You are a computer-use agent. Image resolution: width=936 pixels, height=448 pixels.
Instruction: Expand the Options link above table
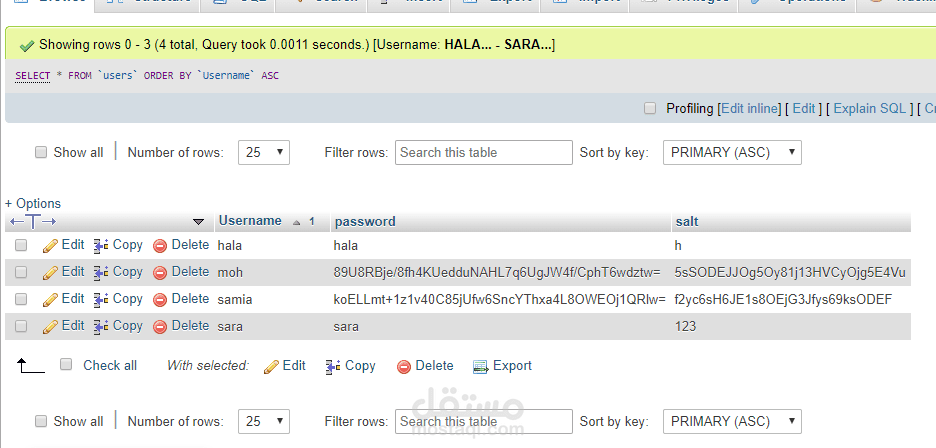(x=33, y=203)
